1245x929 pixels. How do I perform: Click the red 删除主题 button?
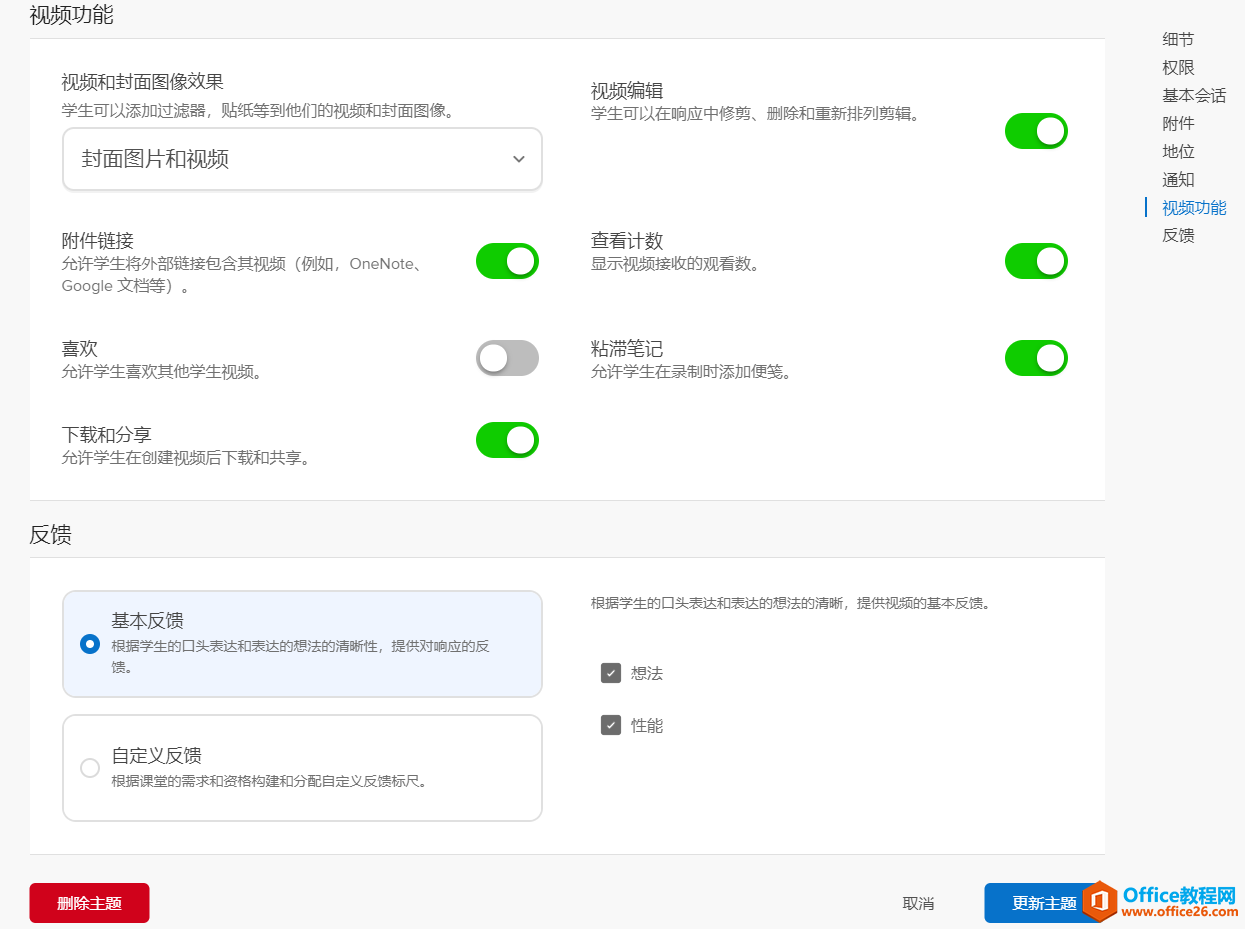pos(89,903)
